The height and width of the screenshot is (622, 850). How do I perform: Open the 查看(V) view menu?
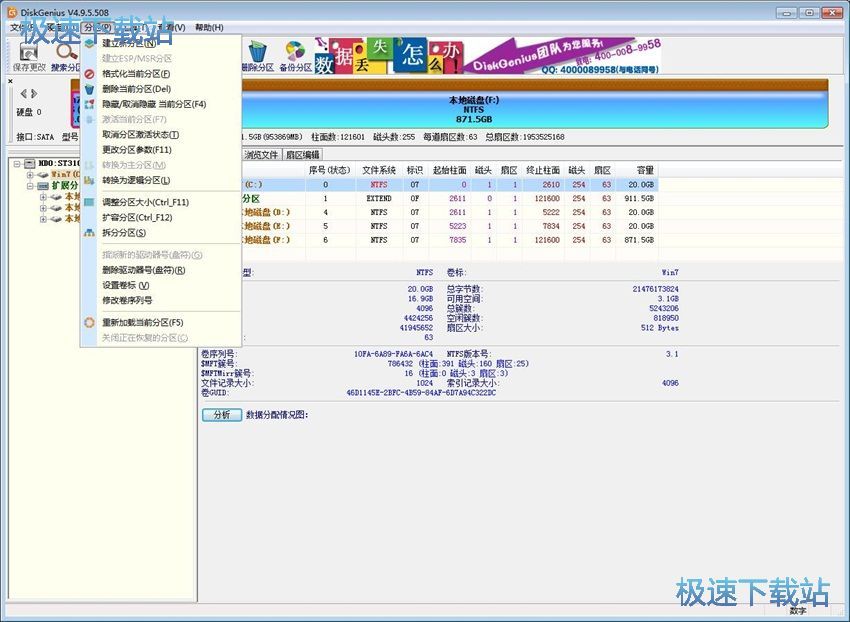click(171, 27)
